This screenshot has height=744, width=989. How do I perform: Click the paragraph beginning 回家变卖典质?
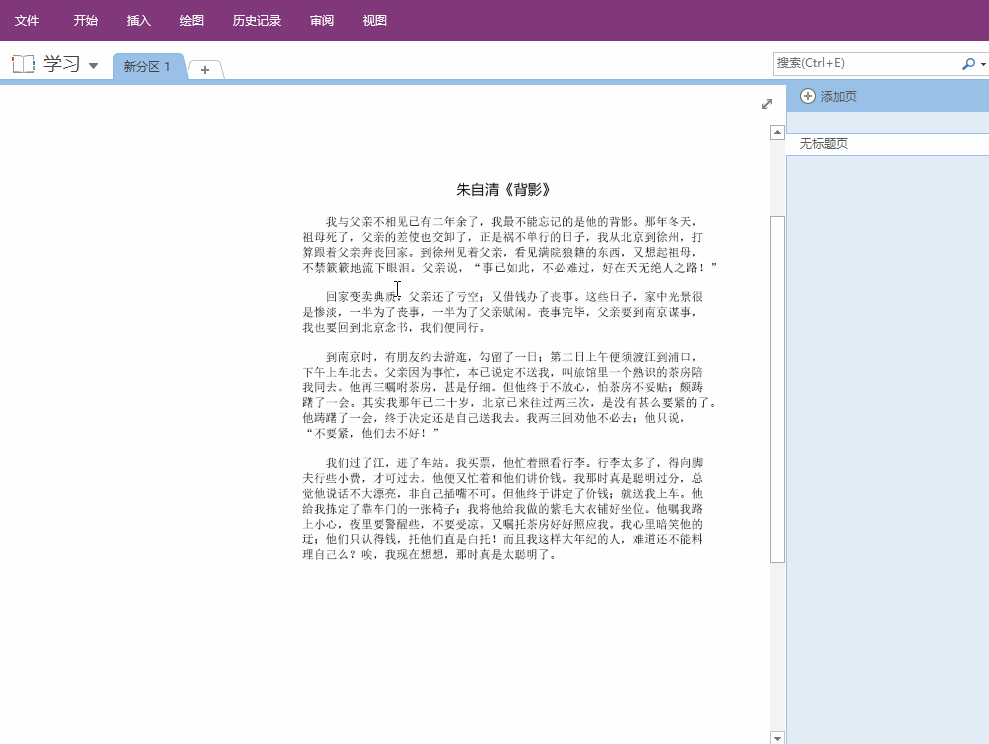[503, 312]
